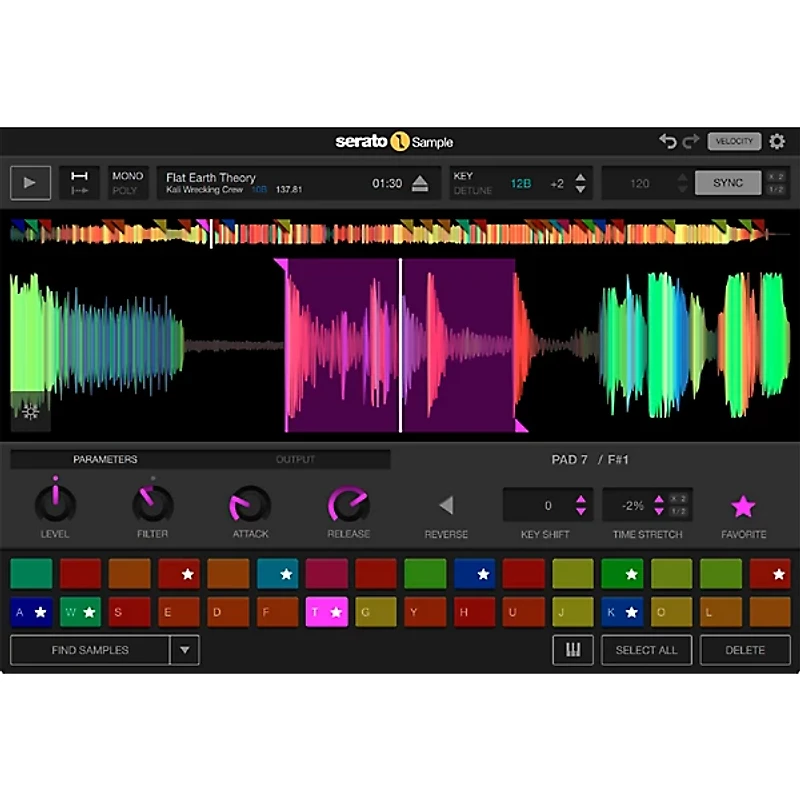Increase the Key Shift value stepper
800x800 pixels.
point(580,499)
